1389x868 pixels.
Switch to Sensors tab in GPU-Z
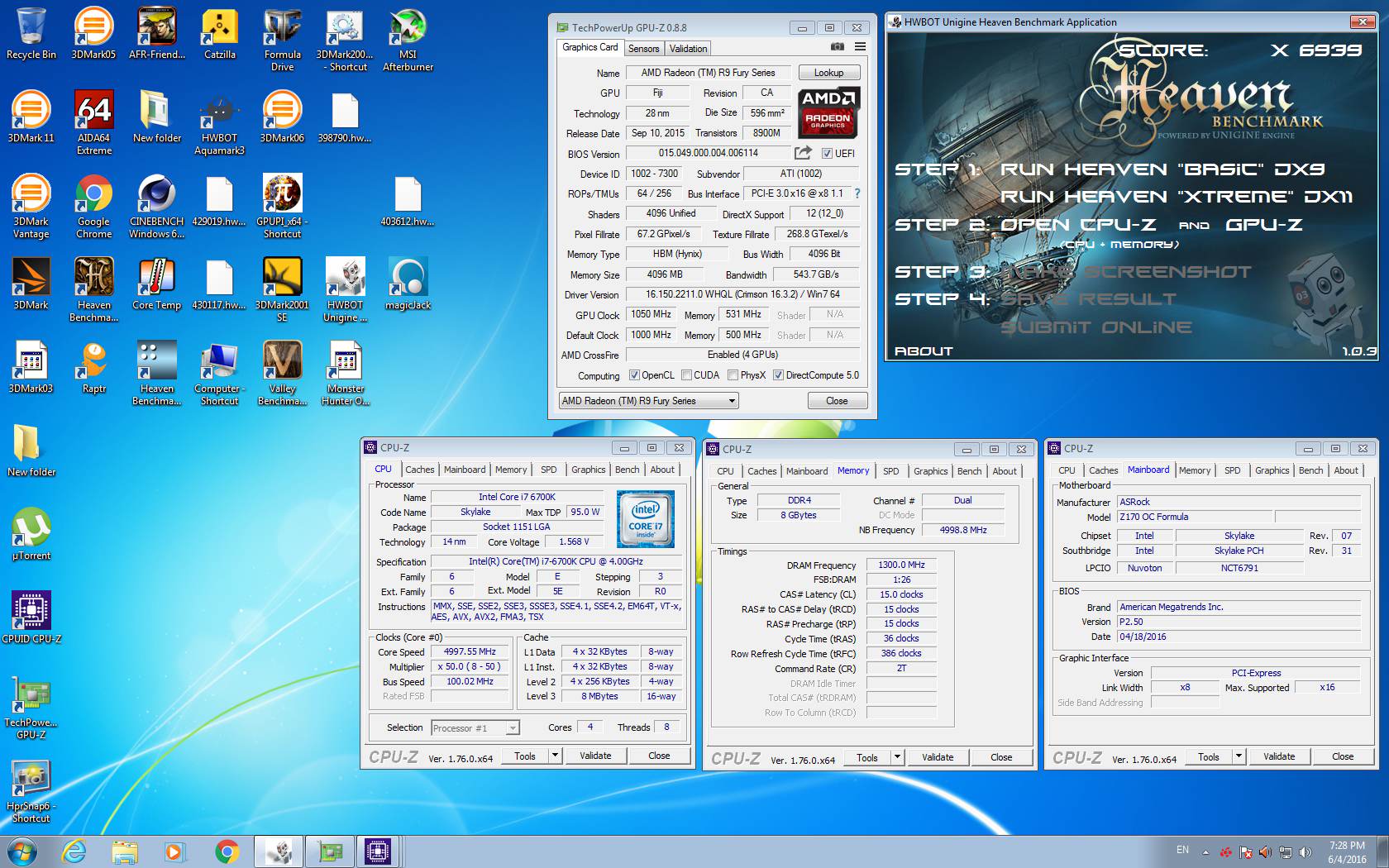(643, 49)
